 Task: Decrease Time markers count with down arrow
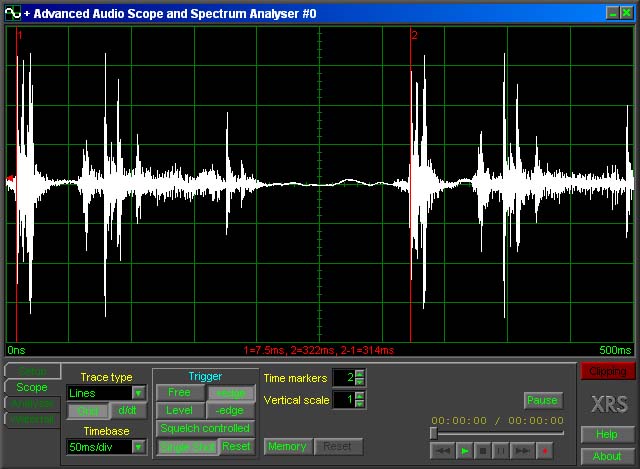point(360,382)
